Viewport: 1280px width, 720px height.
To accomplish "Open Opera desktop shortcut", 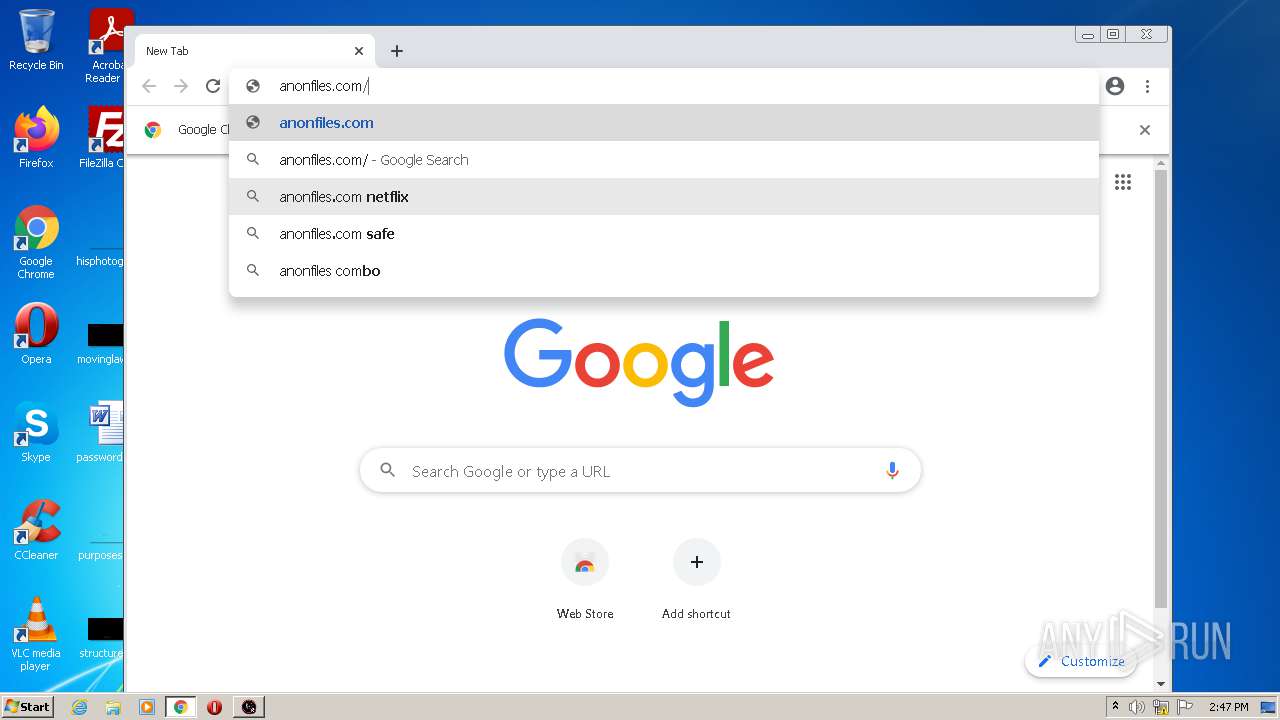I will tap(36, 335).
